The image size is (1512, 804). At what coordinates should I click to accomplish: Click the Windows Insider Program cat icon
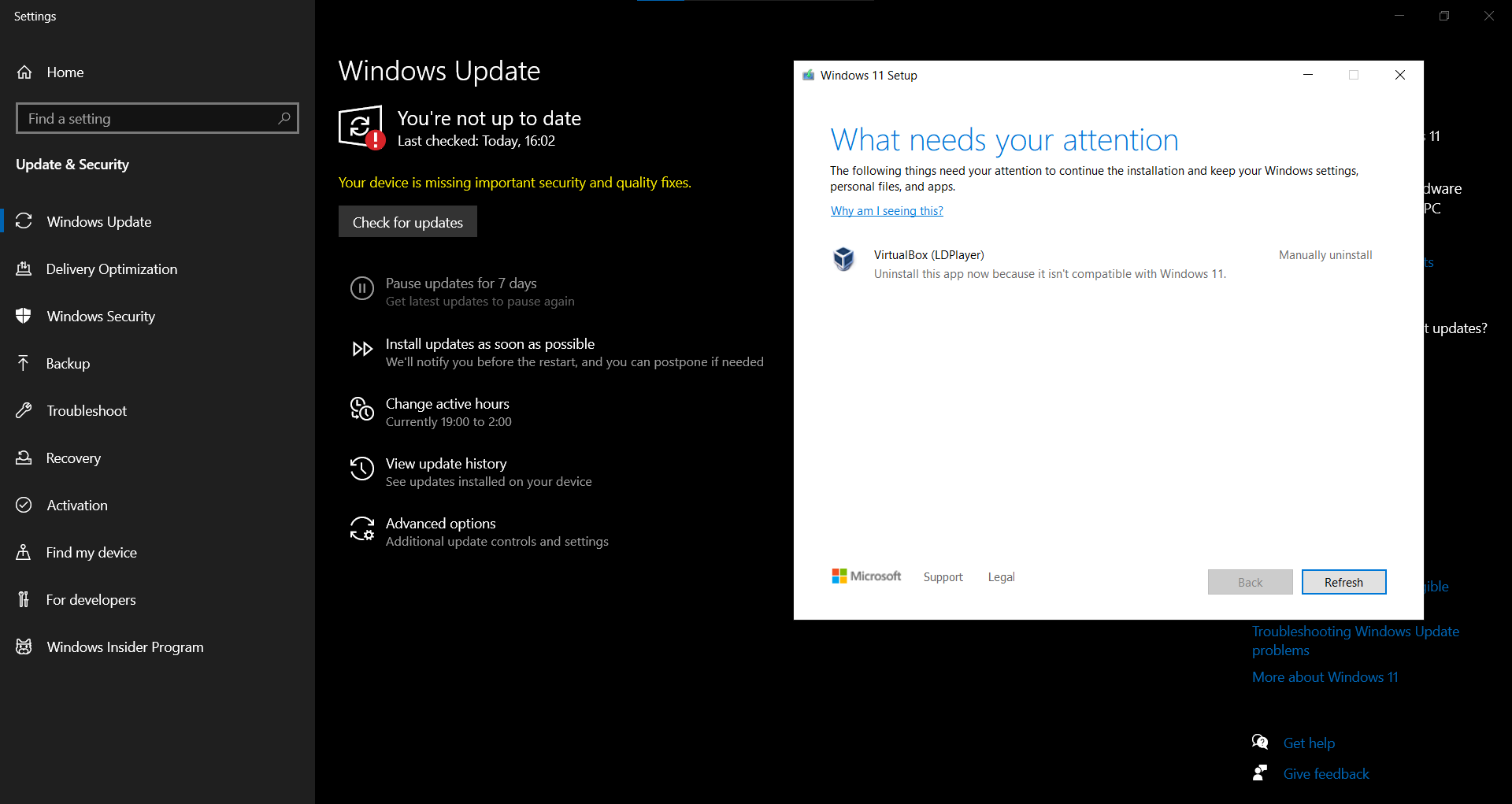click(x=24, y=647)
